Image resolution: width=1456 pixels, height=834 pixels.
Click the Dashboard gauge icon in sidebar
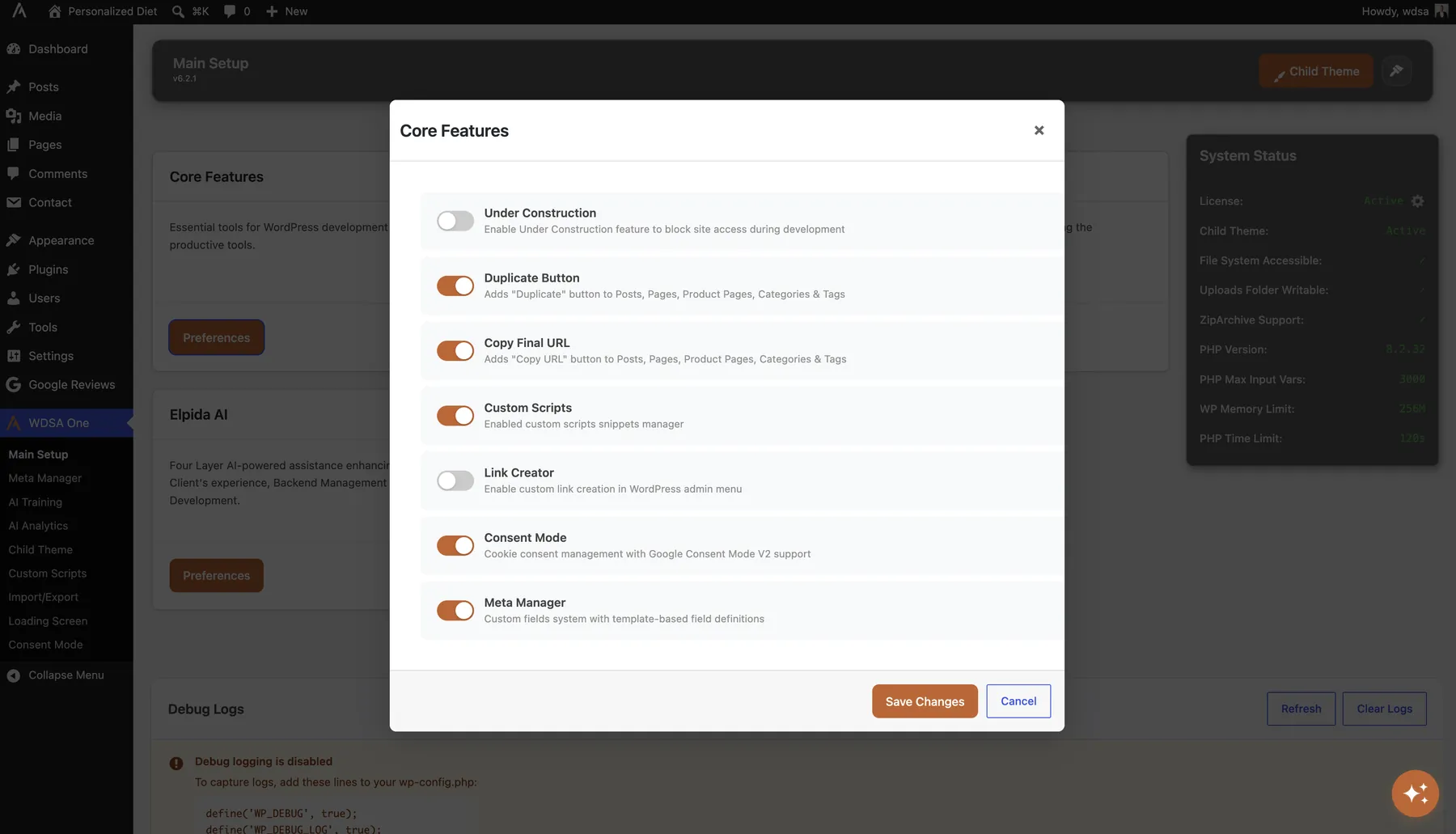pos(14,49)
